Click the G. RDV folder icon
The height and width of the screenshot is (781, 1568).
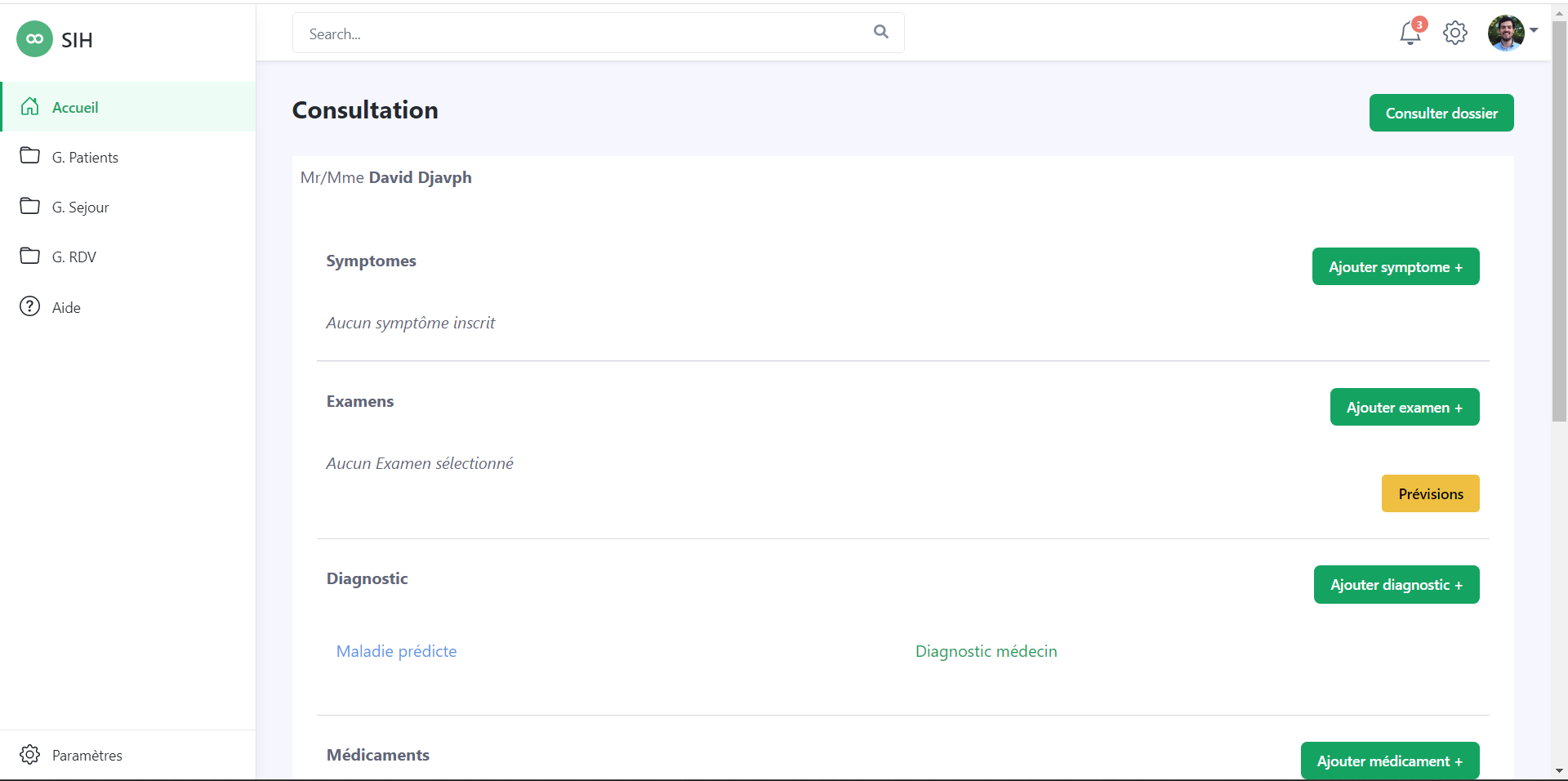[30, 257]
